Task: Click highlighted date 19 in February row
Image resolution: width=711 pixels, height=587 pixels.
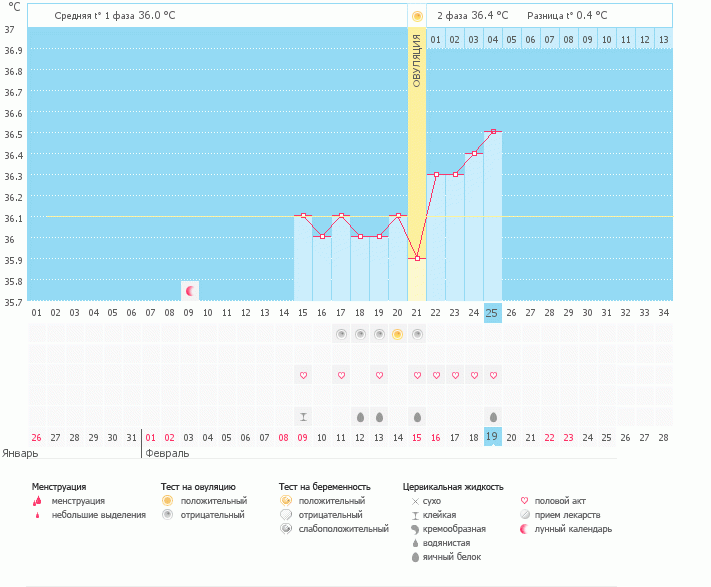Action: coord(492,437)
